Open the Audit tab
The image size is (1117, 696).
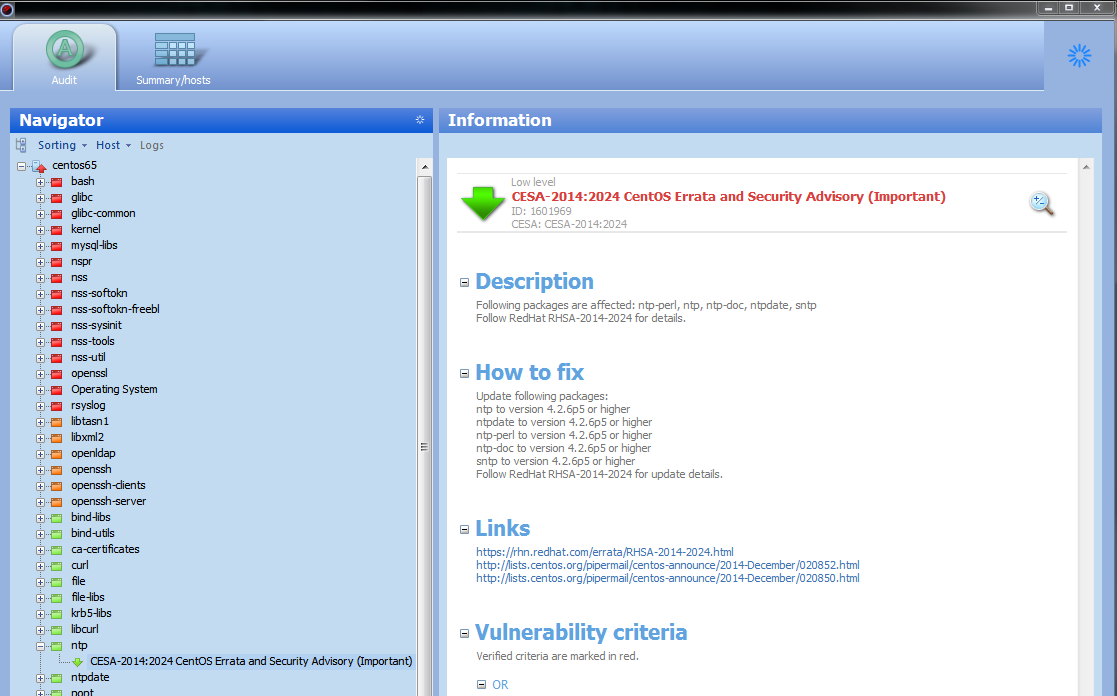64,58
